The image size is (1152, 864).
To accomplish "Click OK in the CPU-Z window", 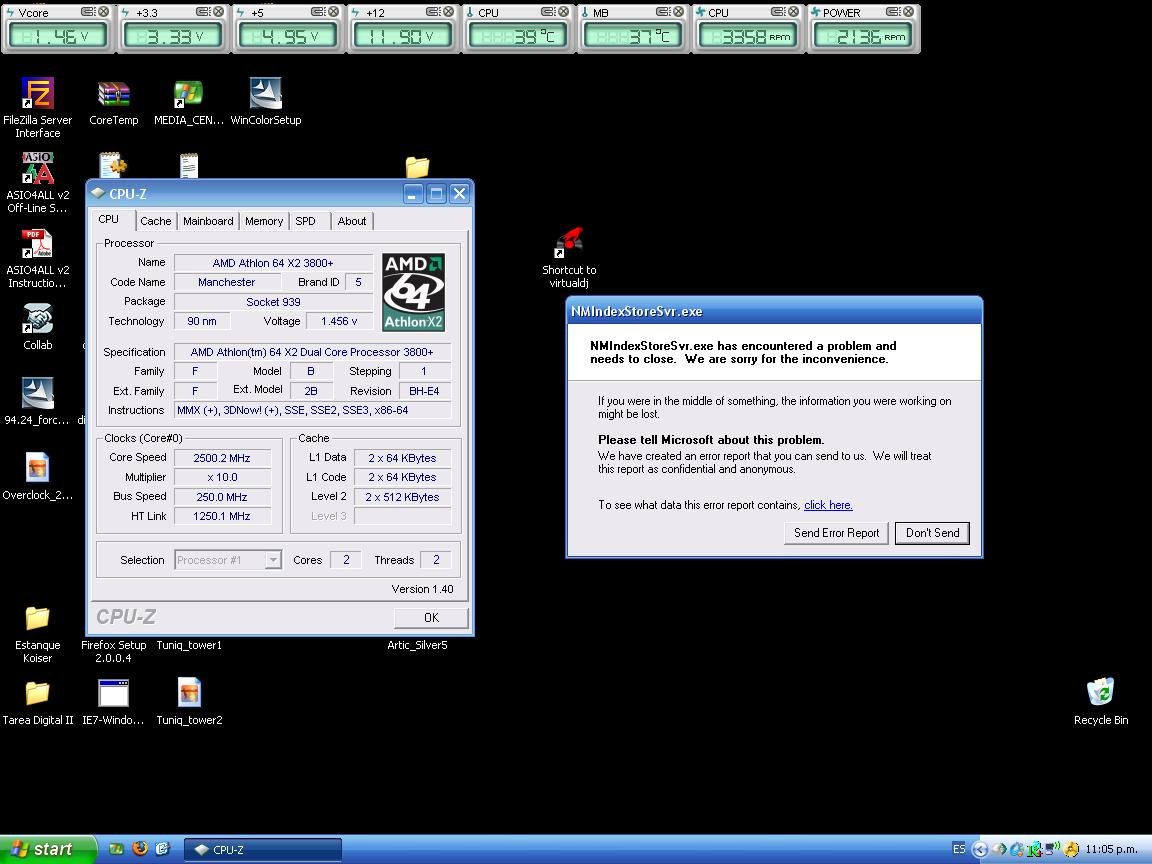I will click(431, 618).
